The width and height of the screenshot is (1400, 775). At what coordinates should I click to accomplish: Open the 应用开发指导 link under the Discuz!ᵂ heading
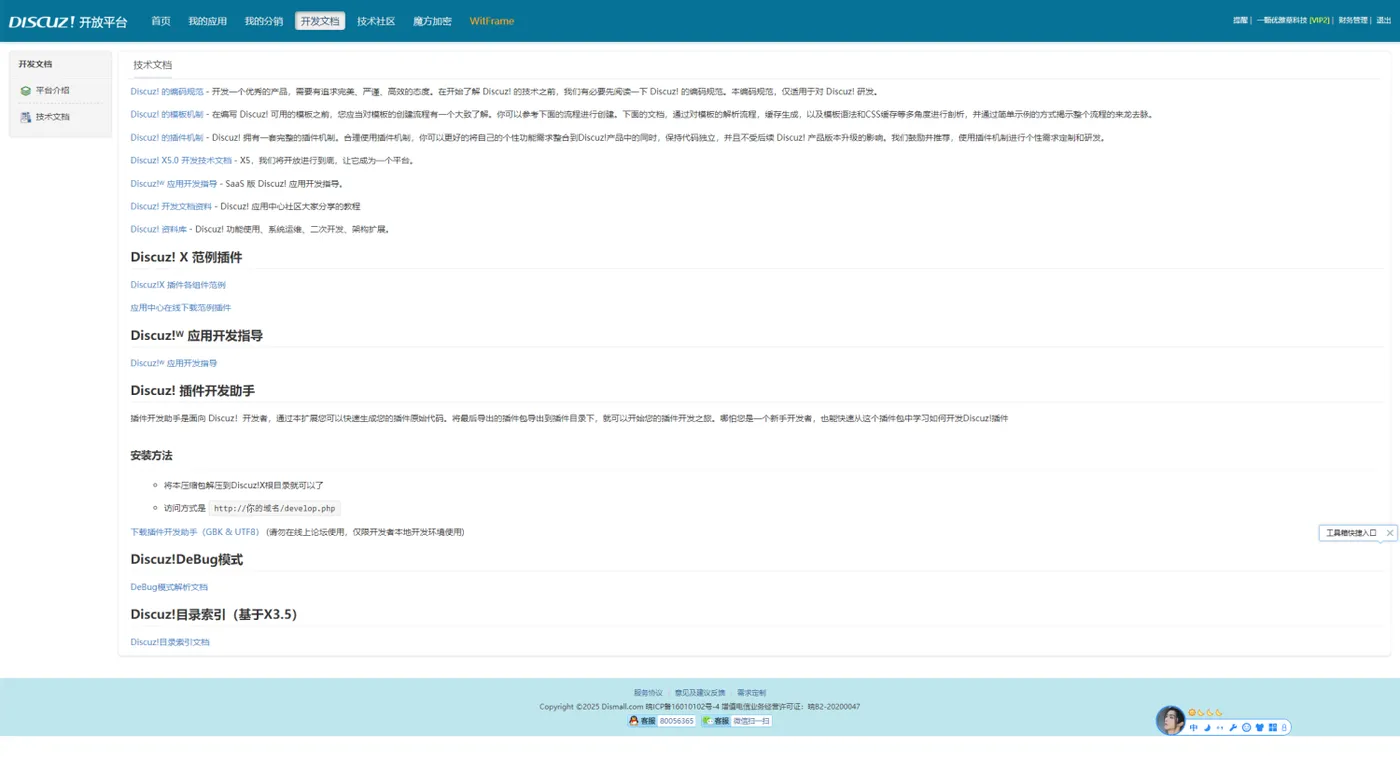tap(174, 363)
